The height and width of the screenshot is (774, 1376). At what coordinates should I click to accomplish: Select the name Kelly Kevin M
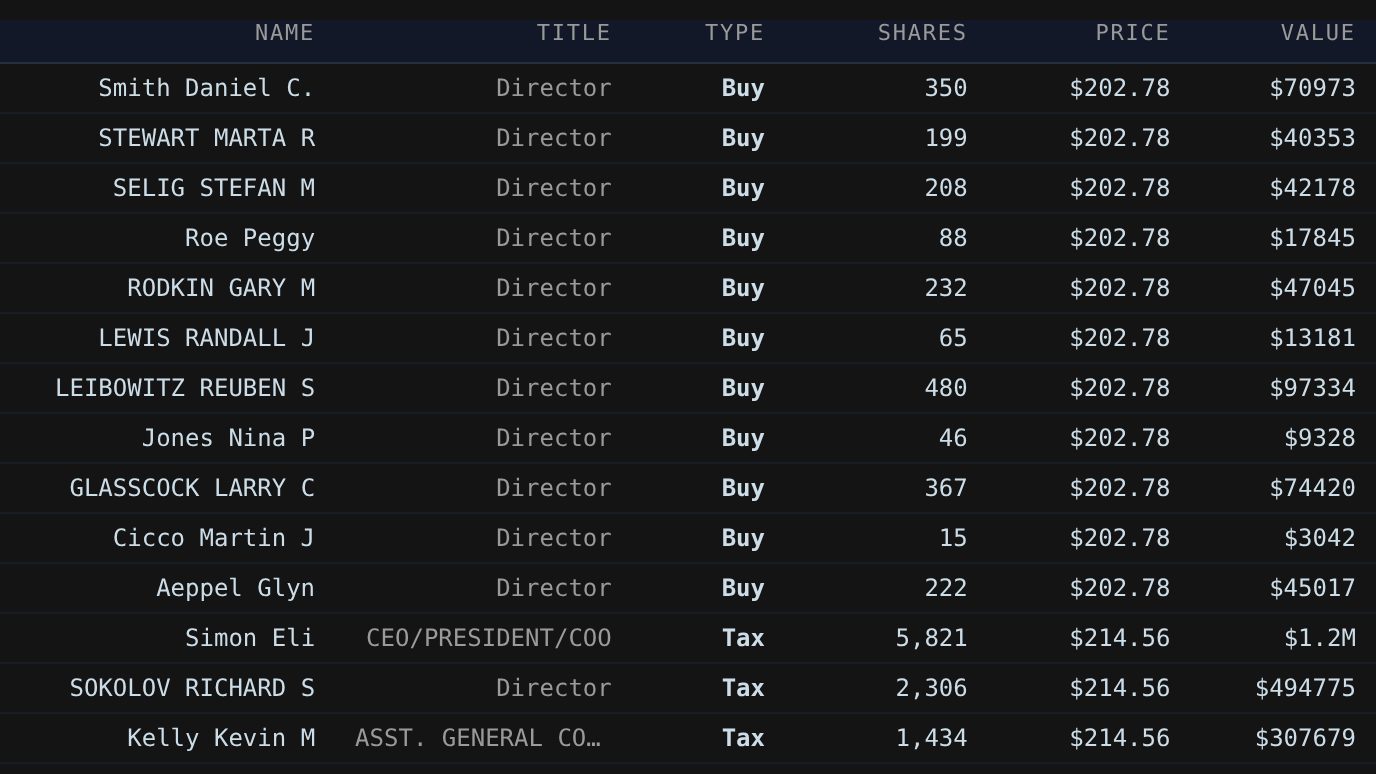pos(221,738)
